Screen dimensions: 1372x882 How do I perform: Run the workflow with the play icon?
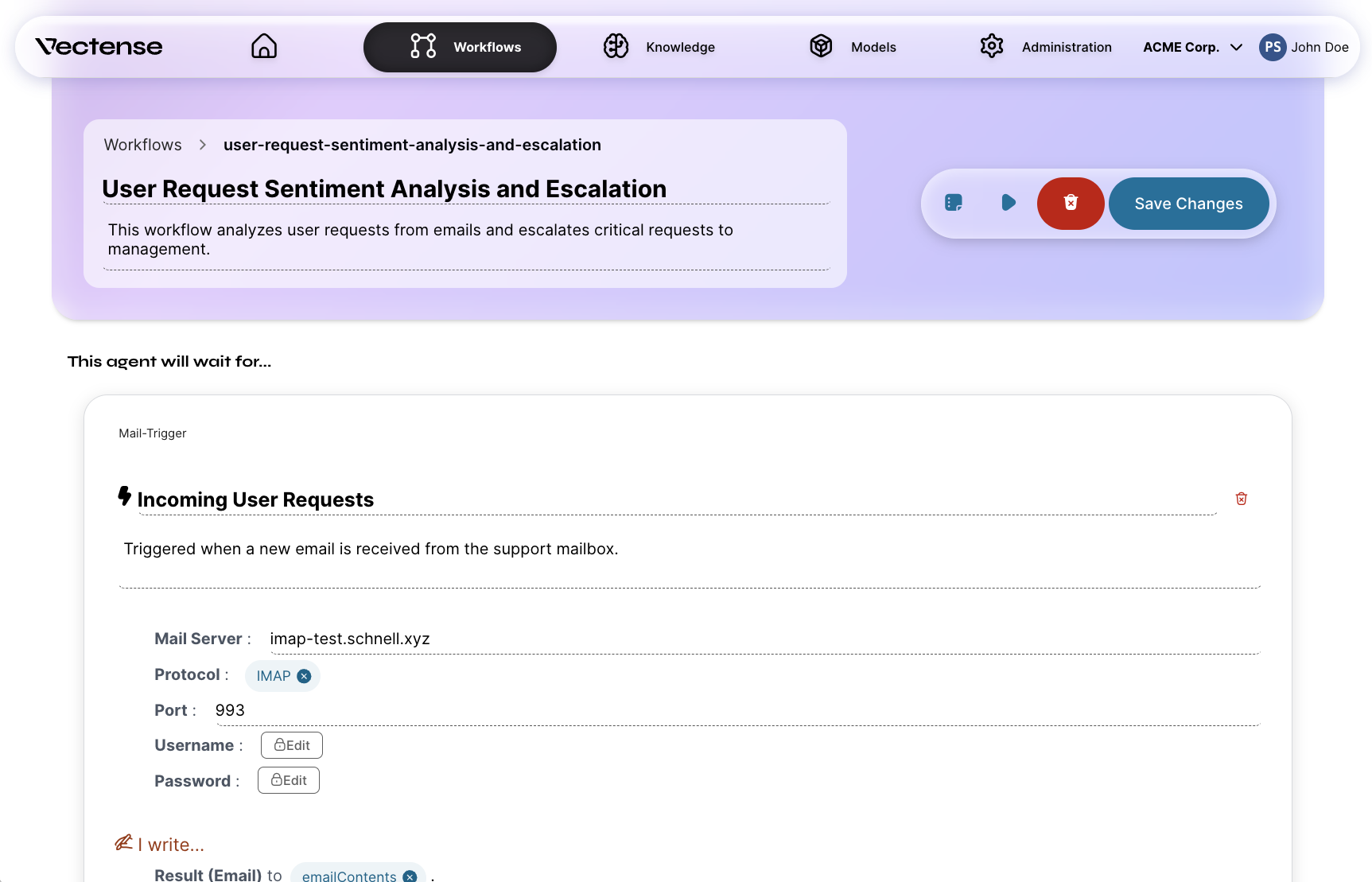pos(1009,203)
